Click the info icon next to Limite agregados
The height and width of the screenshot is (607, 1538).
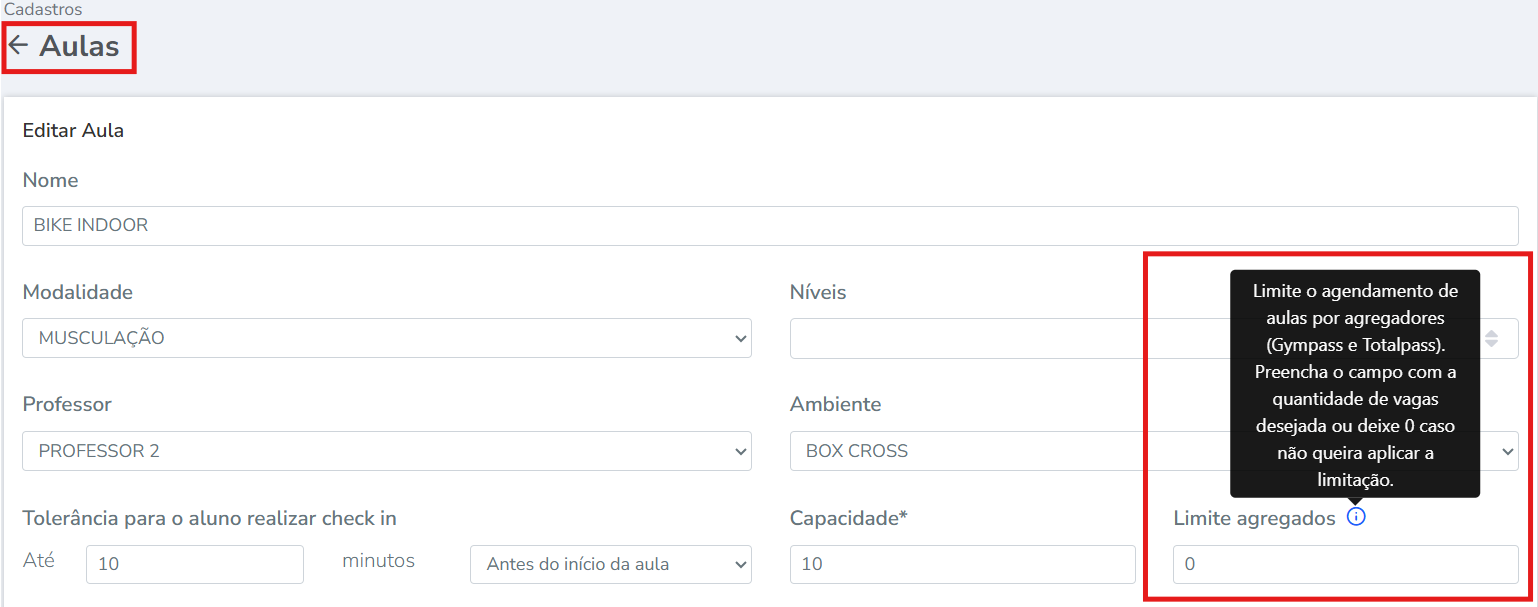click(1356, 517)
